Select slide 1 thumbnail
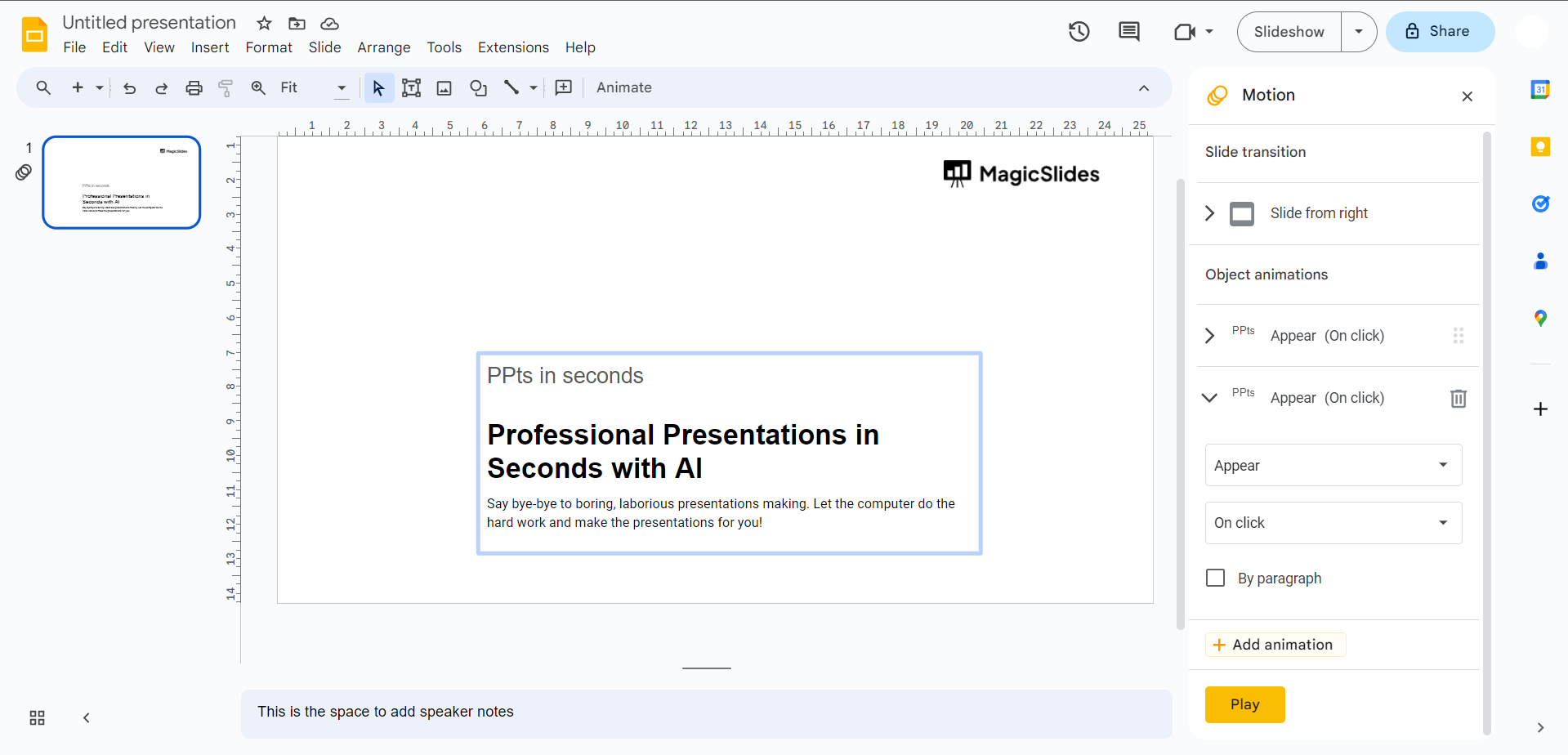1568x755 pixels. click(122, 182)
